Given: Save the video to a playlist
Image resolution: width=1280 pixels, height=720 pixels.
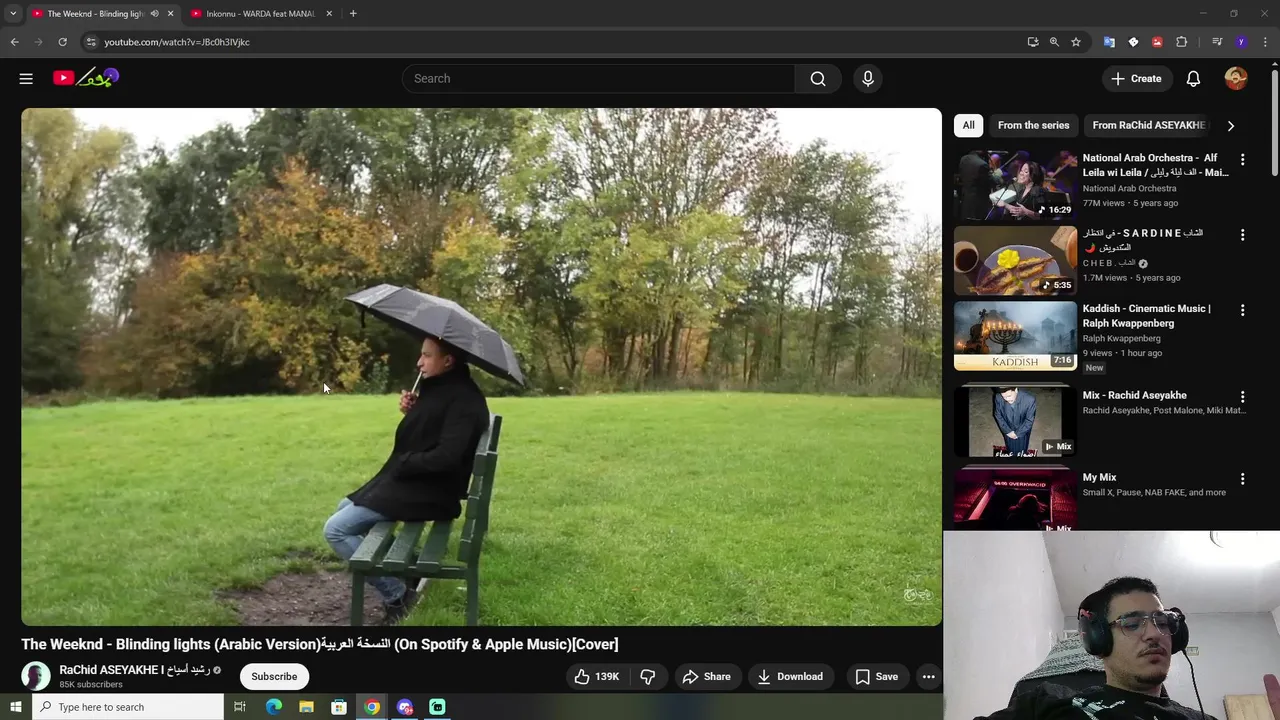Looking at the screenshot, I should [876, 677].
